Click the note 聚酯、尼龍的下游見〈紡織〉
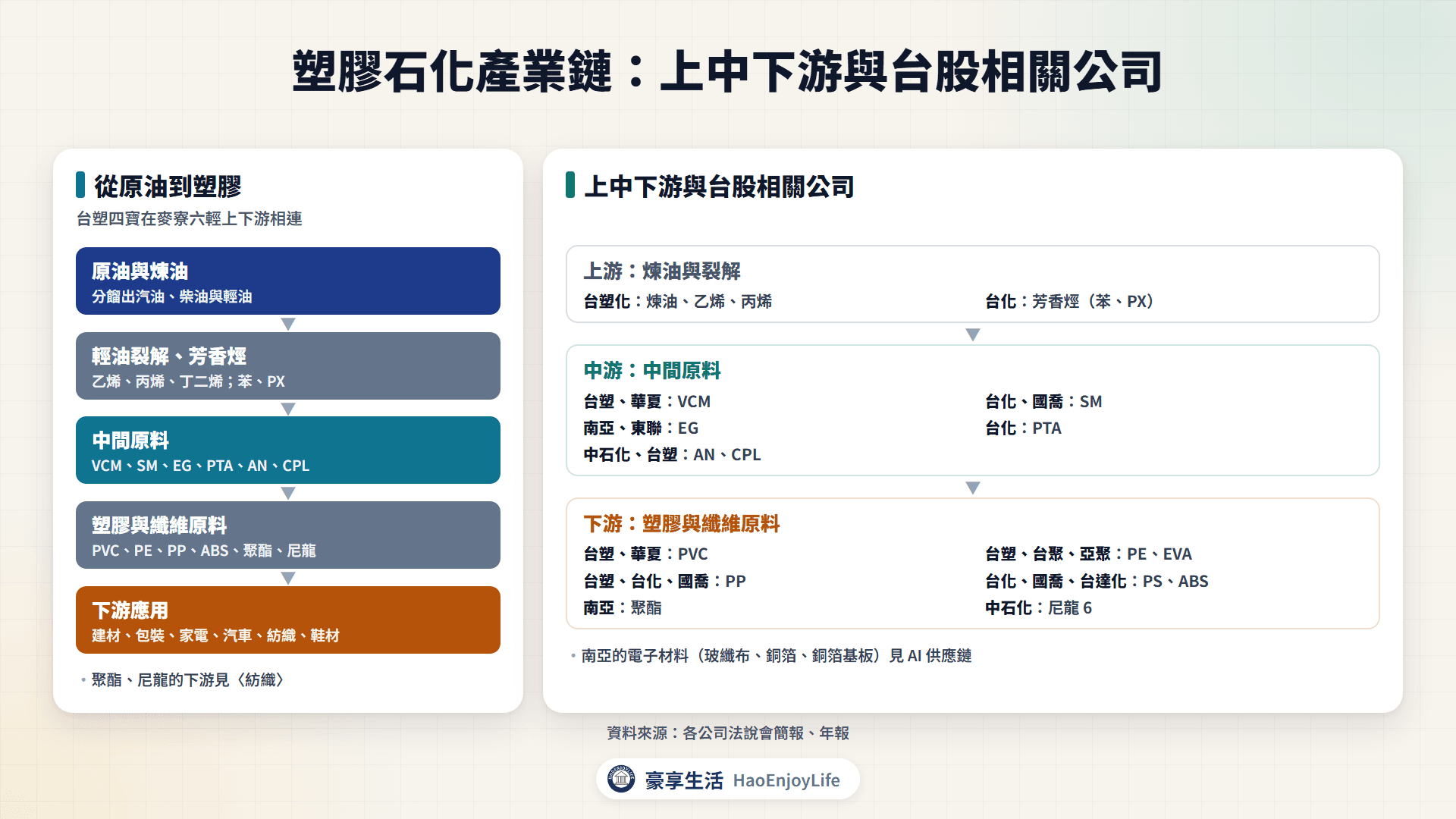The height and width of the screenshot is (819, 1456). (187, 679)
